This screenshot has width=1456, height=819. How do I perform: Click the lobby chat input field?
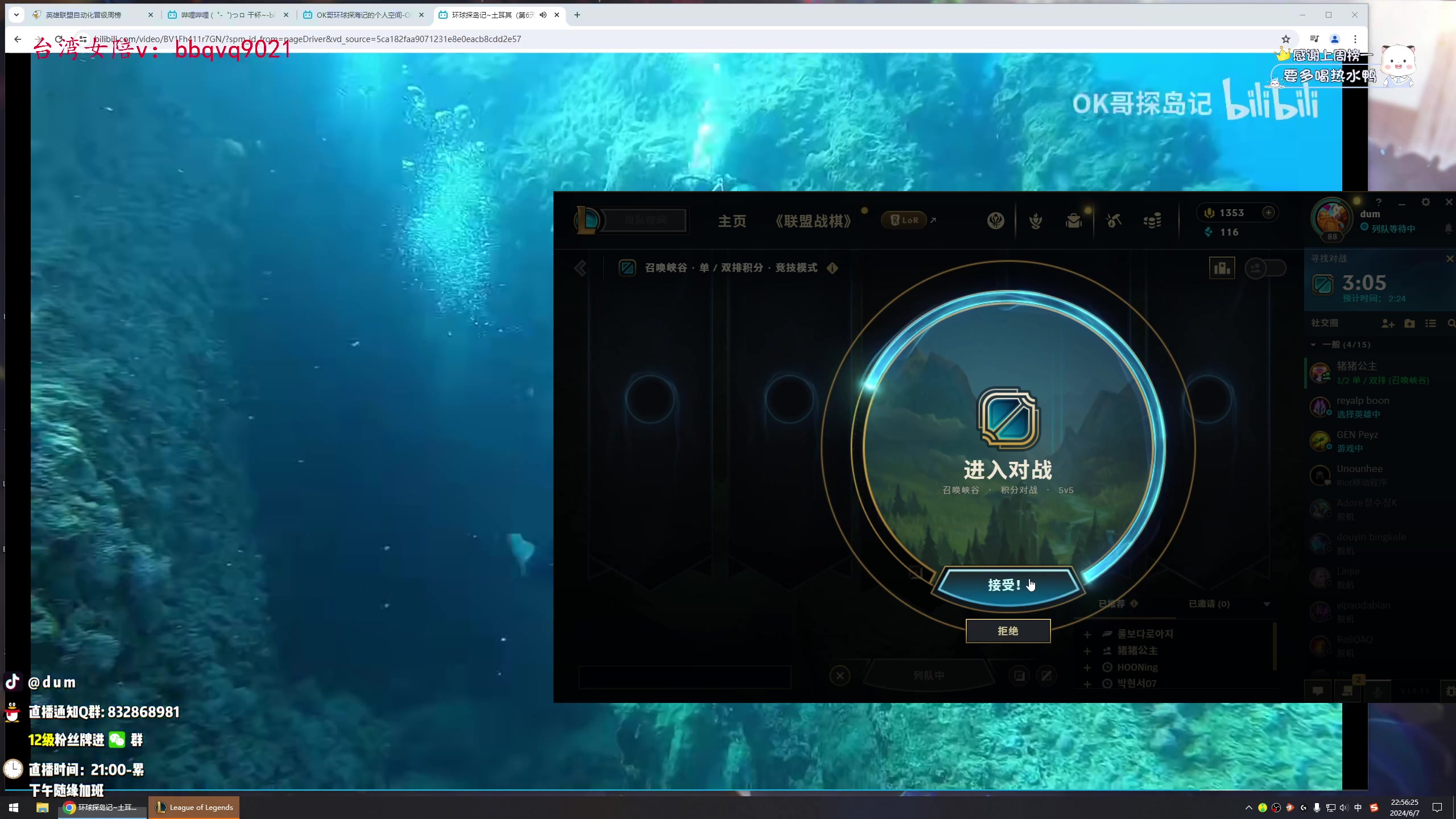685,677
